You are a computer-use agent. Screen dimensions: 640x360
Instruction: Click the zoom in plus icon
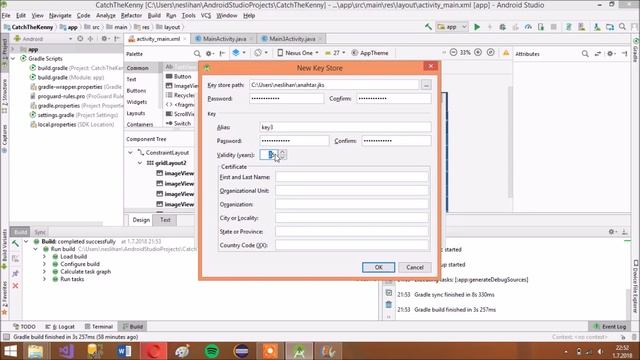tap(478, 53)
